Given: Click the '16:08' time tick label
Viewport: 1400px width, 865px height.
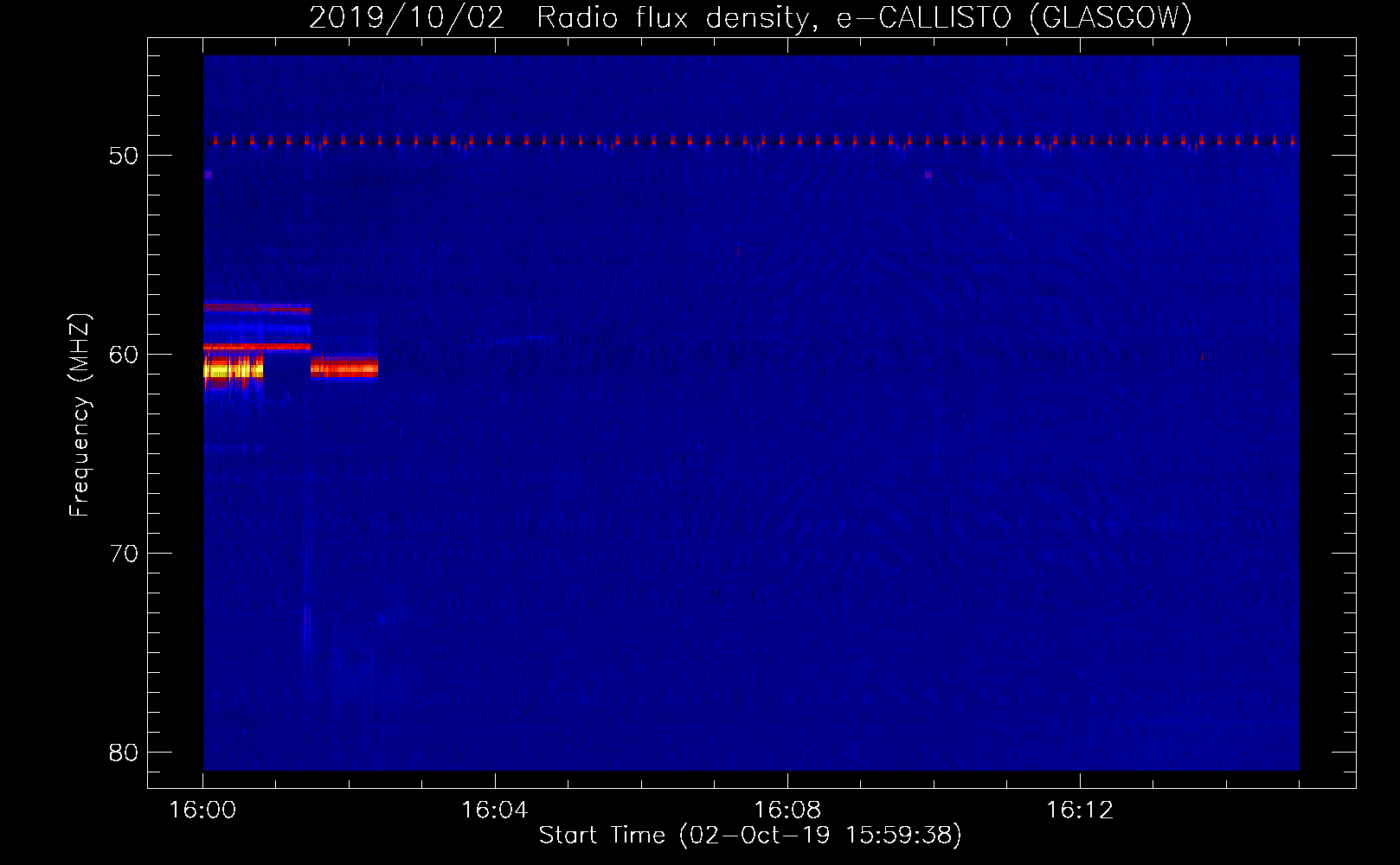Looking at the screenshot, I should (787, 810).
